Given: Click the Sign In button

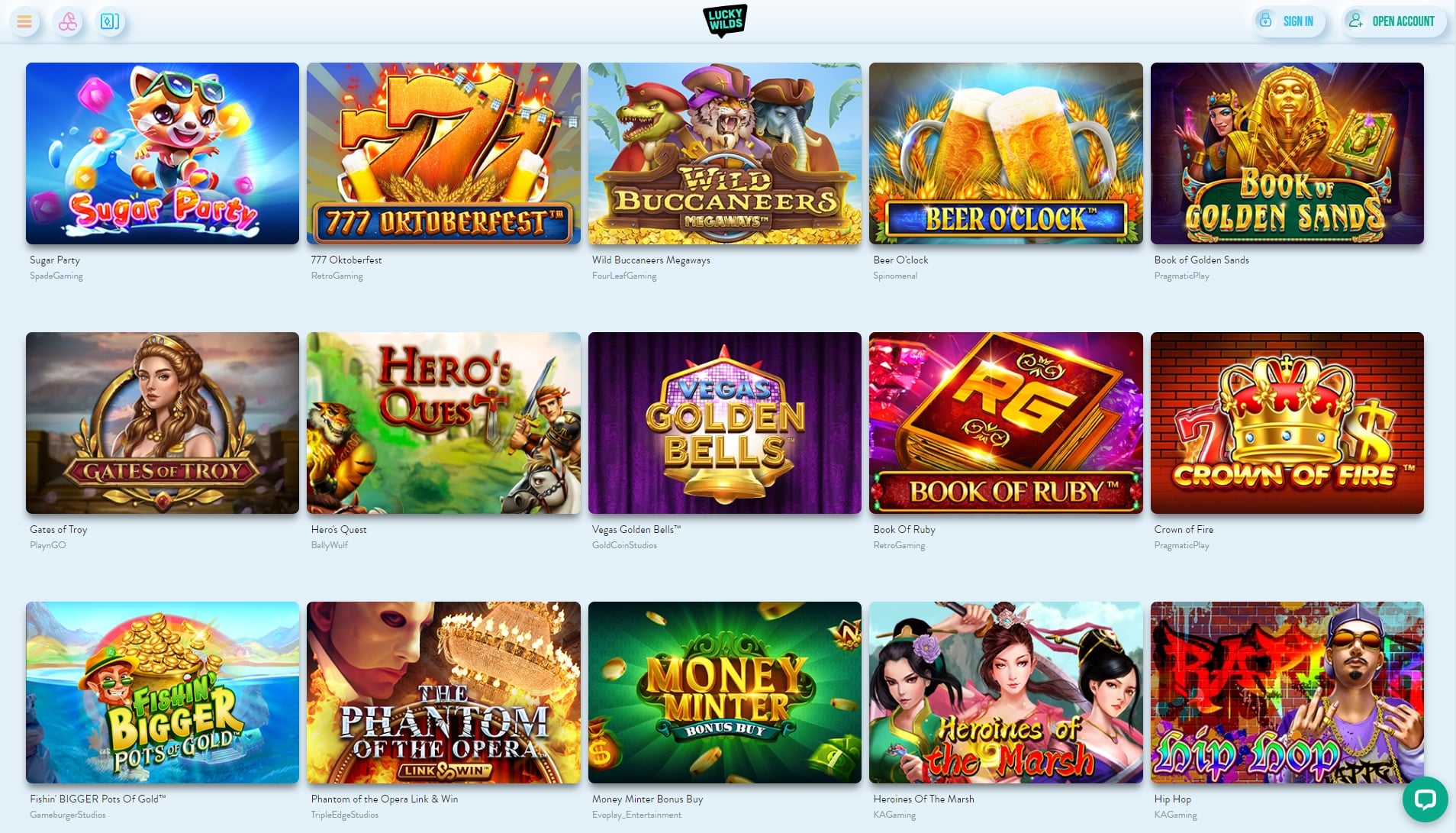Looking at the screenshot, I should 1288,21.
